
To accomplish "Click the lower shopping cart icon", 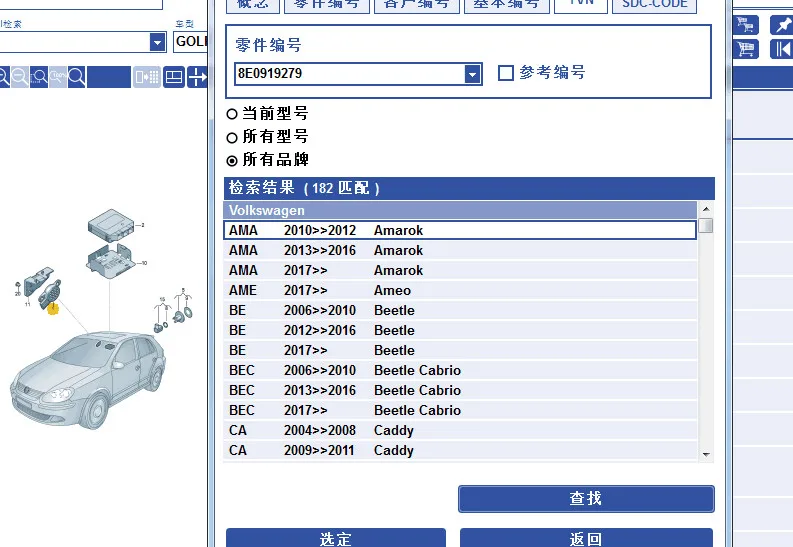I will tap(745, 49).
